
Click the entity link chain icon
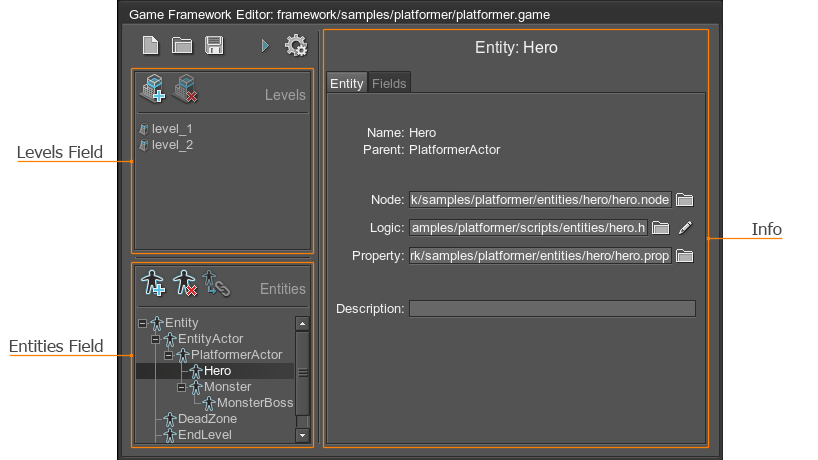click(216, 284)
